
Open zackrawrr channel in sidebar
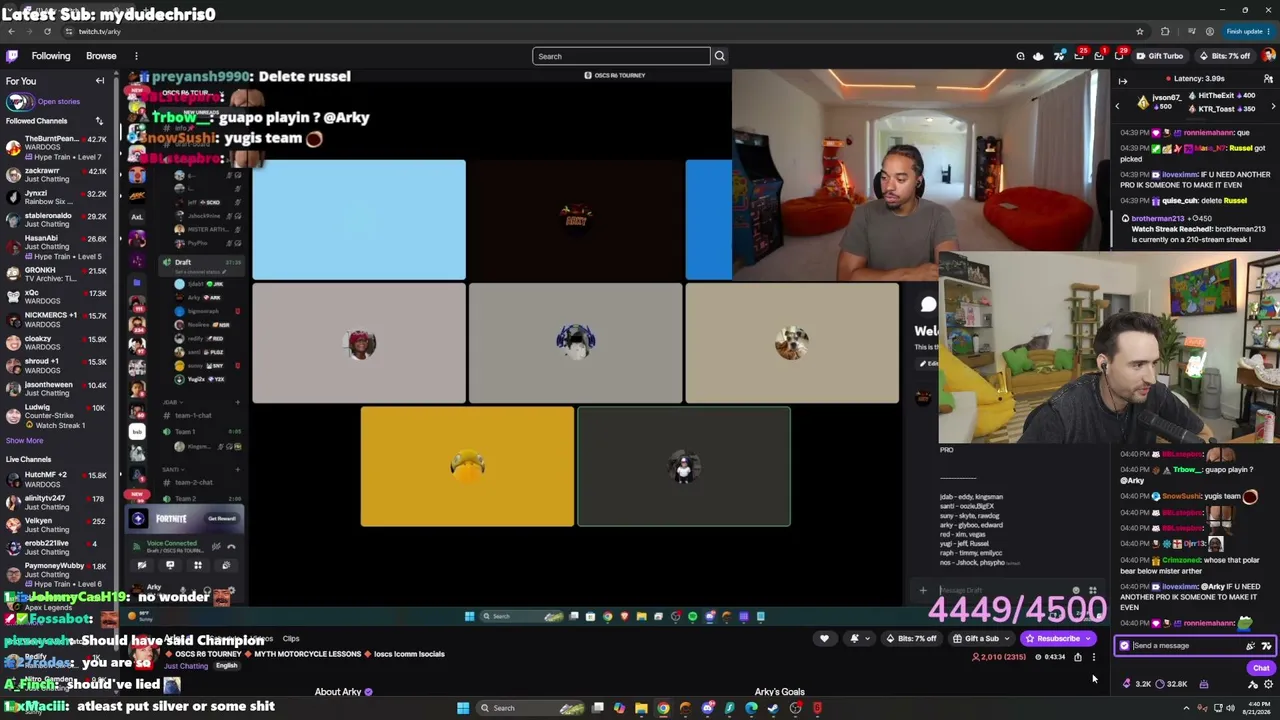coord(56,175)
